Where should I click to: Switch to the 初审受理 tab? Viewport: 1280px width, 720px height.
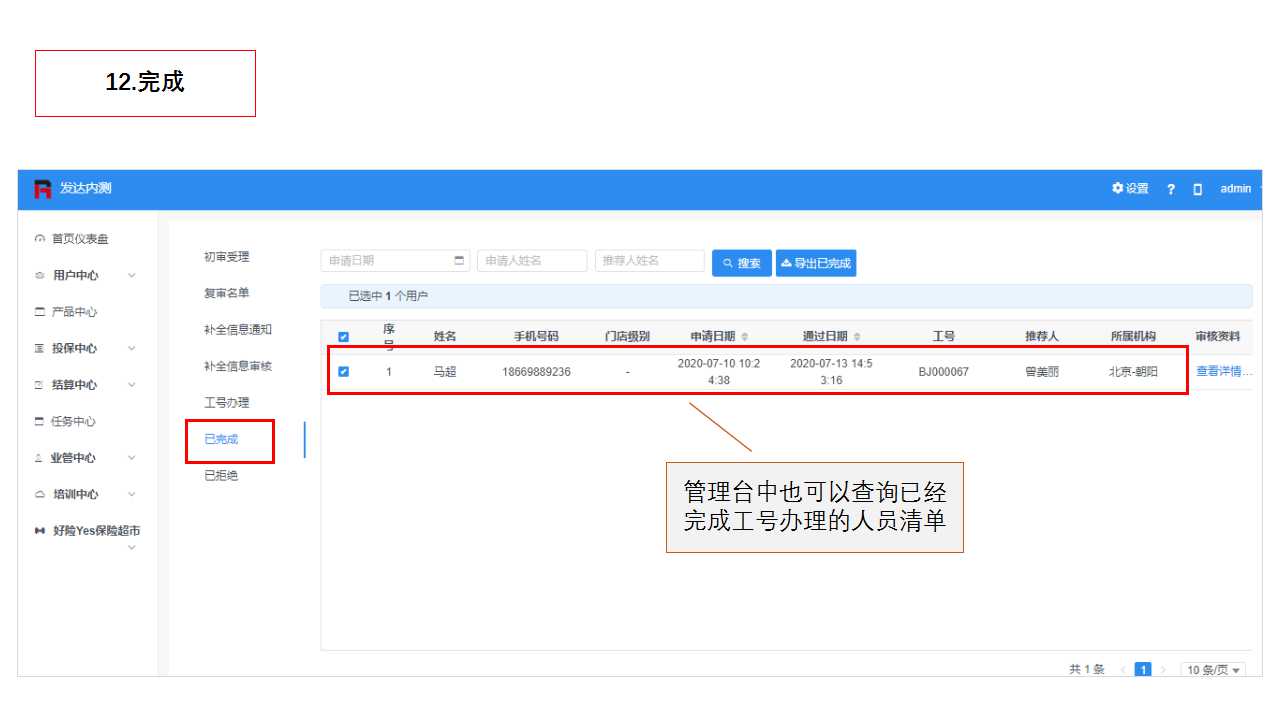point(227,257)
